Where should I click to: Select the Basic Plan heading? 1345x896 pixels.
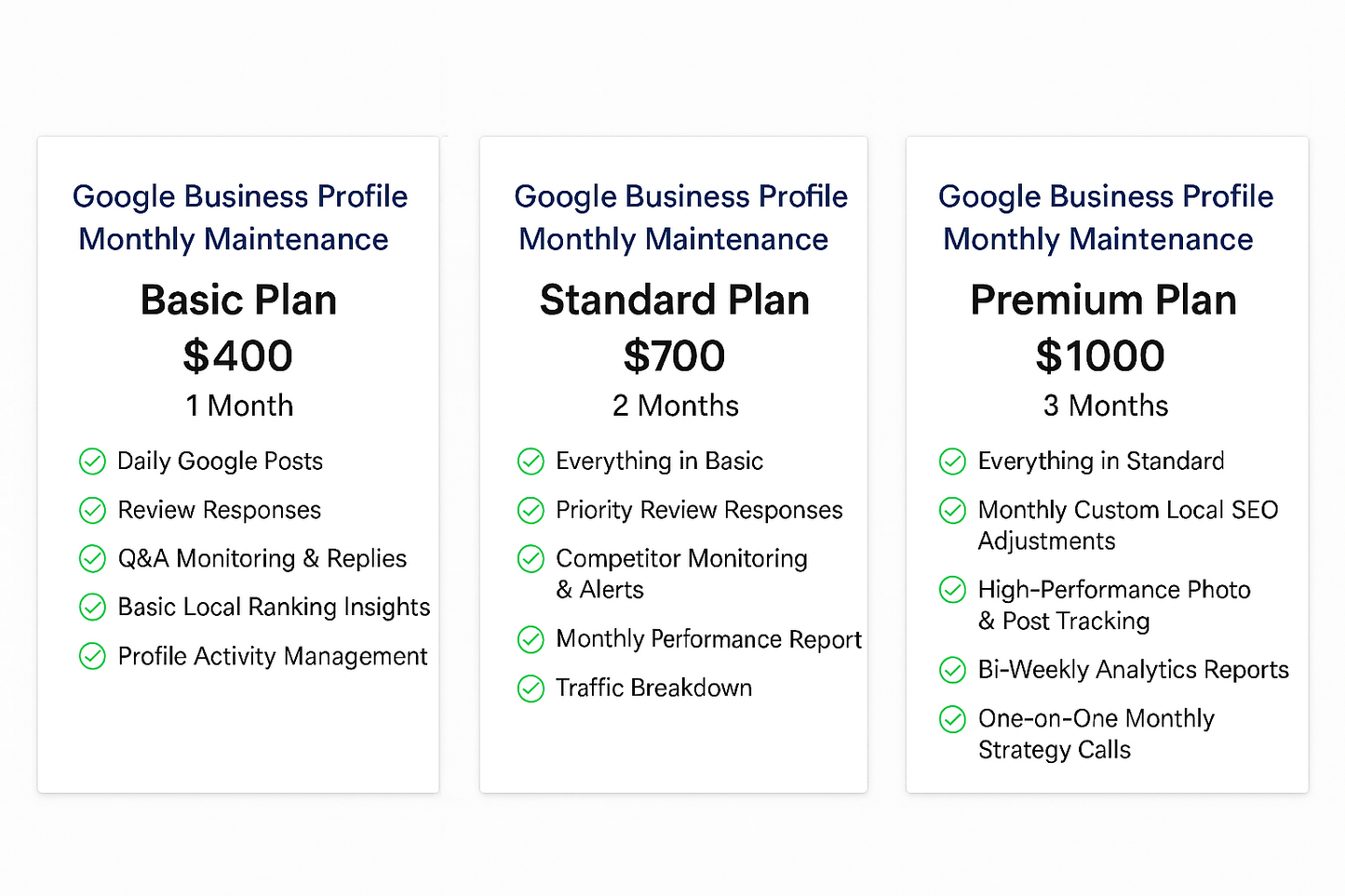[x=238, y=301]
